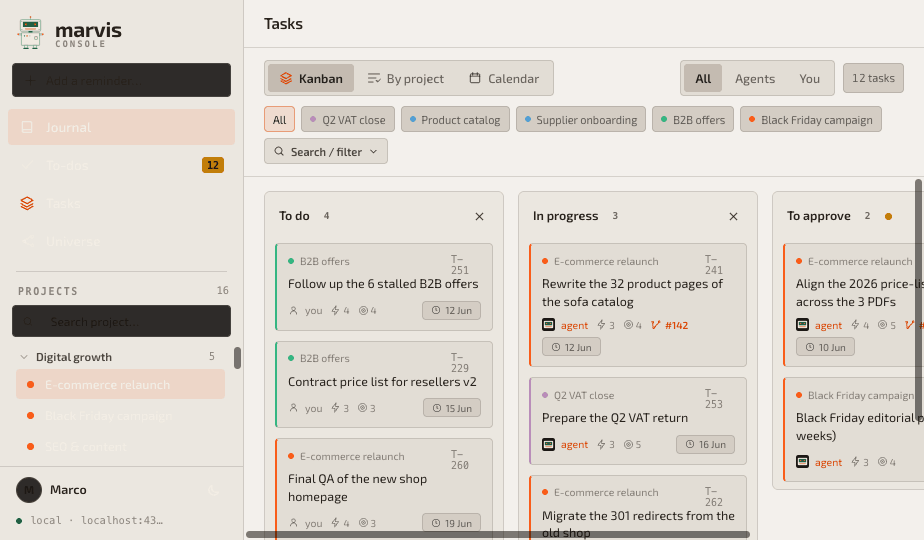Open E-commerce relaunch project in sidebar
This screenshot has width=924, height=540.
click(x=120, y=384)
